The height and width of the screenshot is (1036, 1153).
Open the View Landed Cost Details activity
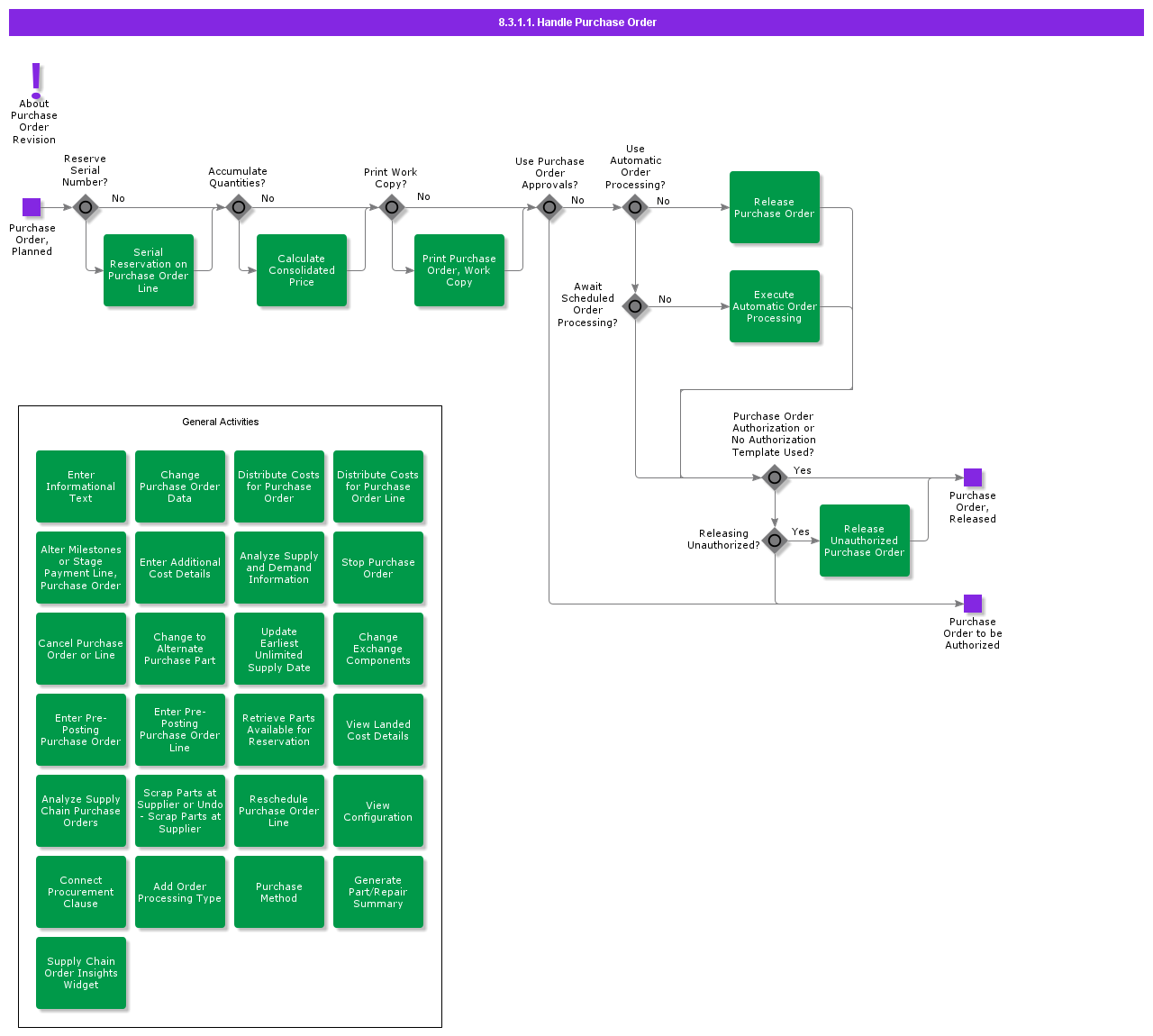(x=378, y=730)
